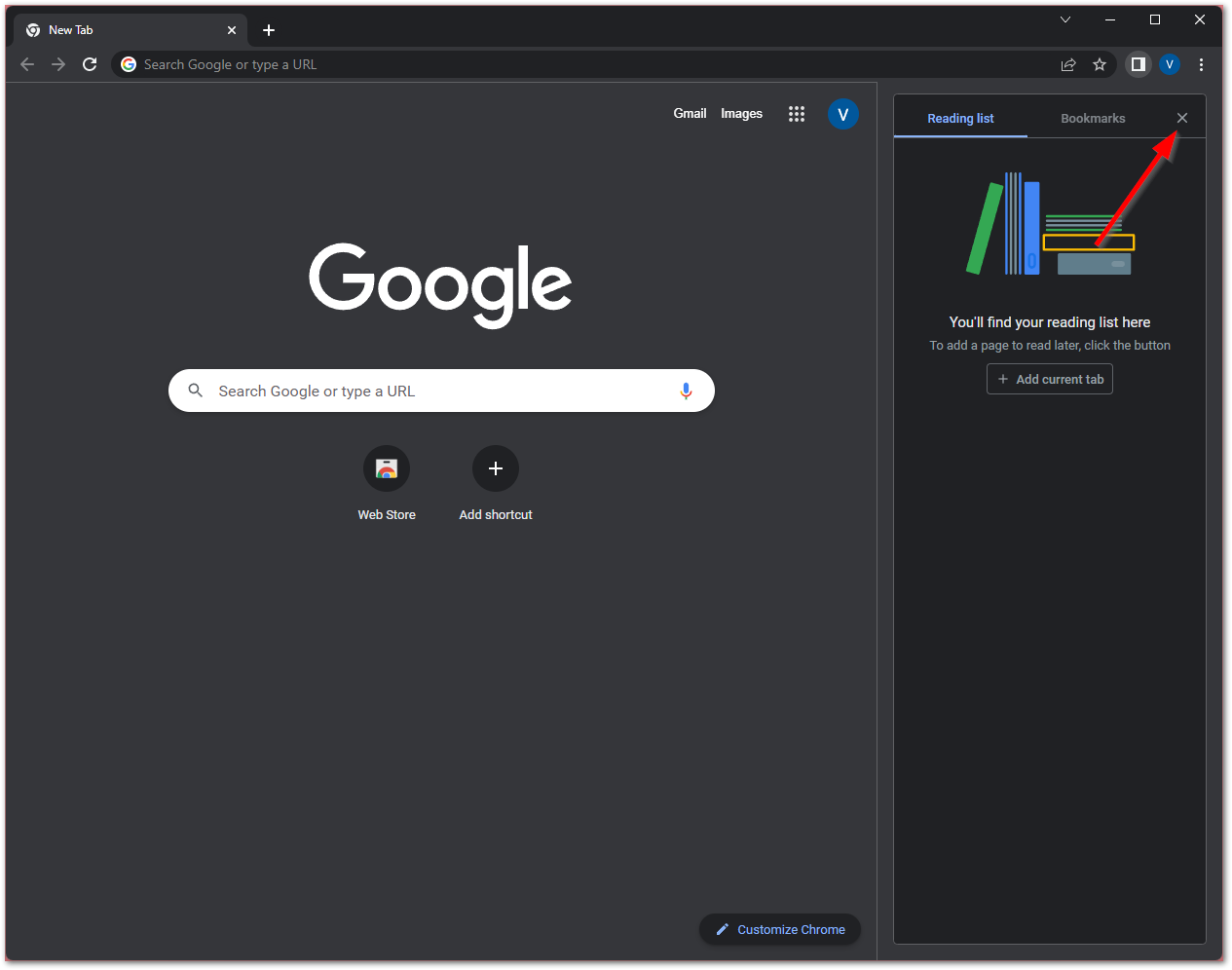This screenshot has height=970, width=1232.
Task: Minimize the Chrome window
Action: click(x=1110, y=19)
